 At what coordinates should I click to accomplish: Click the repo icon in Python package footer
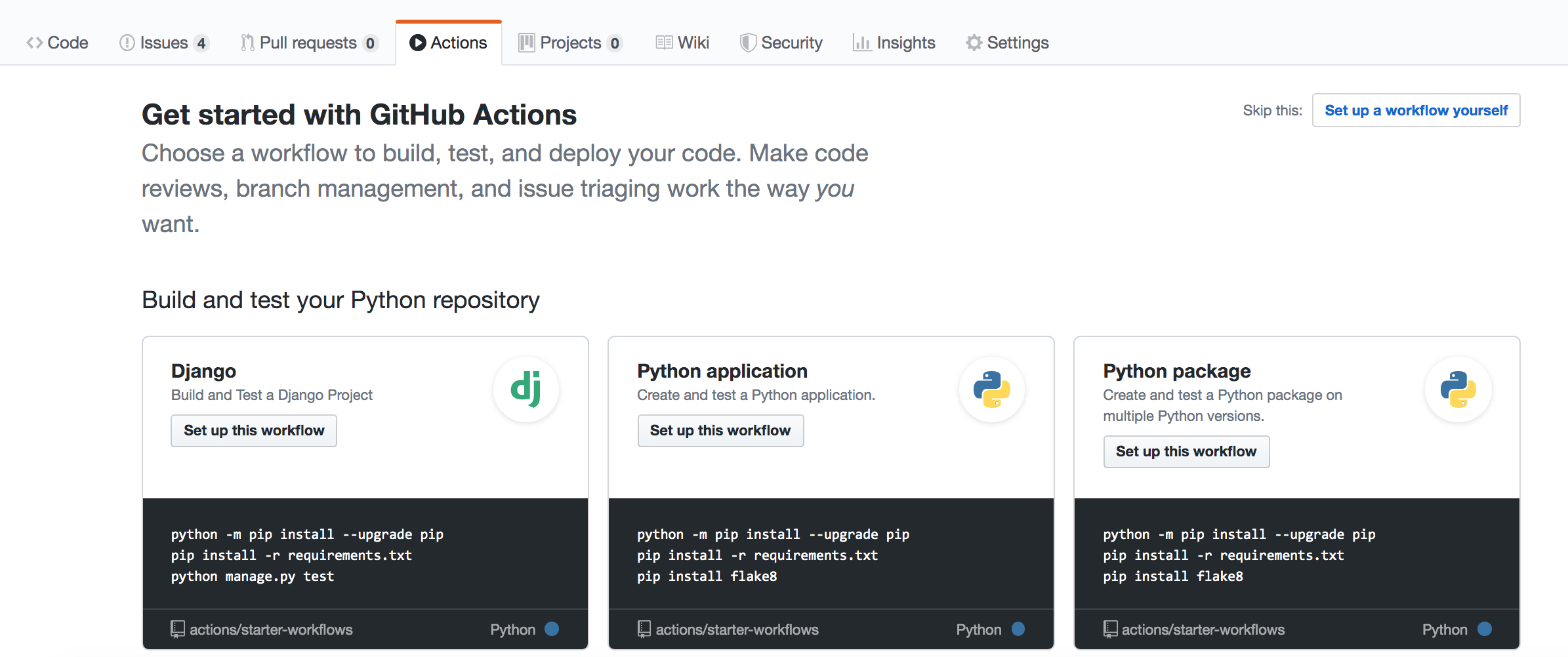(1110, 629)
